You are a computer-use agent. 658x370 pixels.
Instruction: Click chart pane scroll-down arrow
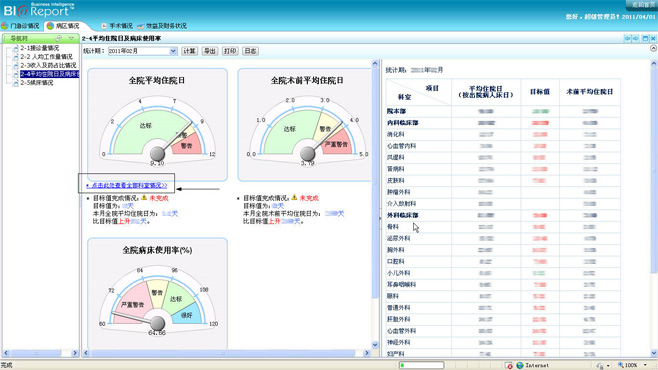(375, 345)
